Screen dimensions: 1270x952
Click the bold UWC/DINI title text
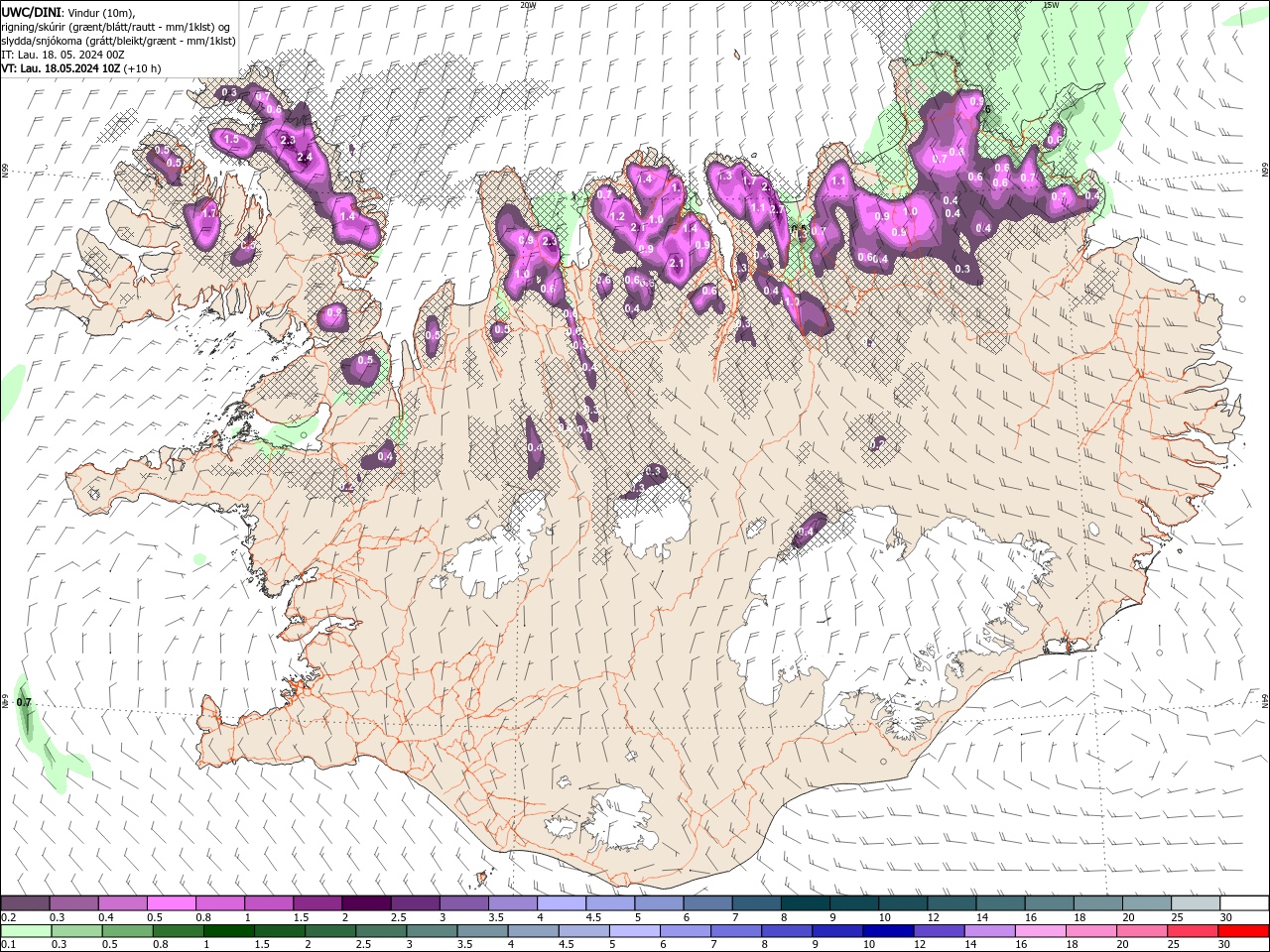tap(30, 11)
